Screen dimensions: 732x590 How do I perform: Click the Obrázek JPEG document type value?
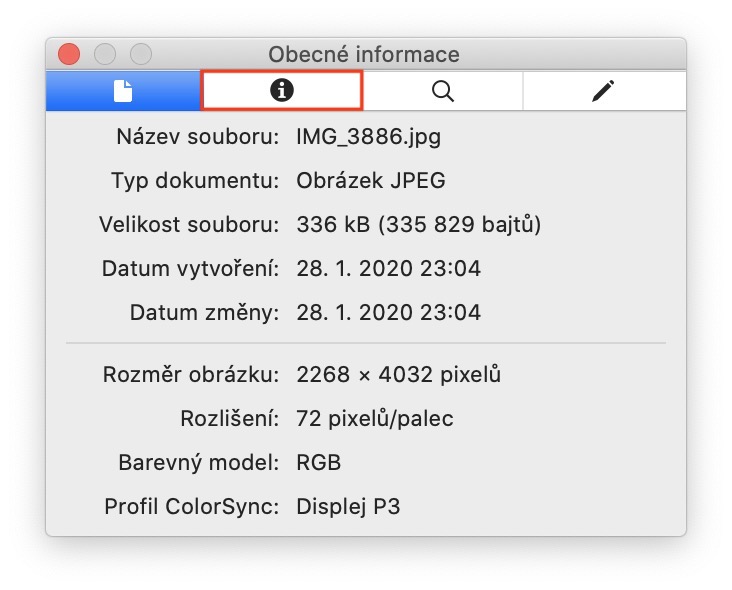(371, 181)
